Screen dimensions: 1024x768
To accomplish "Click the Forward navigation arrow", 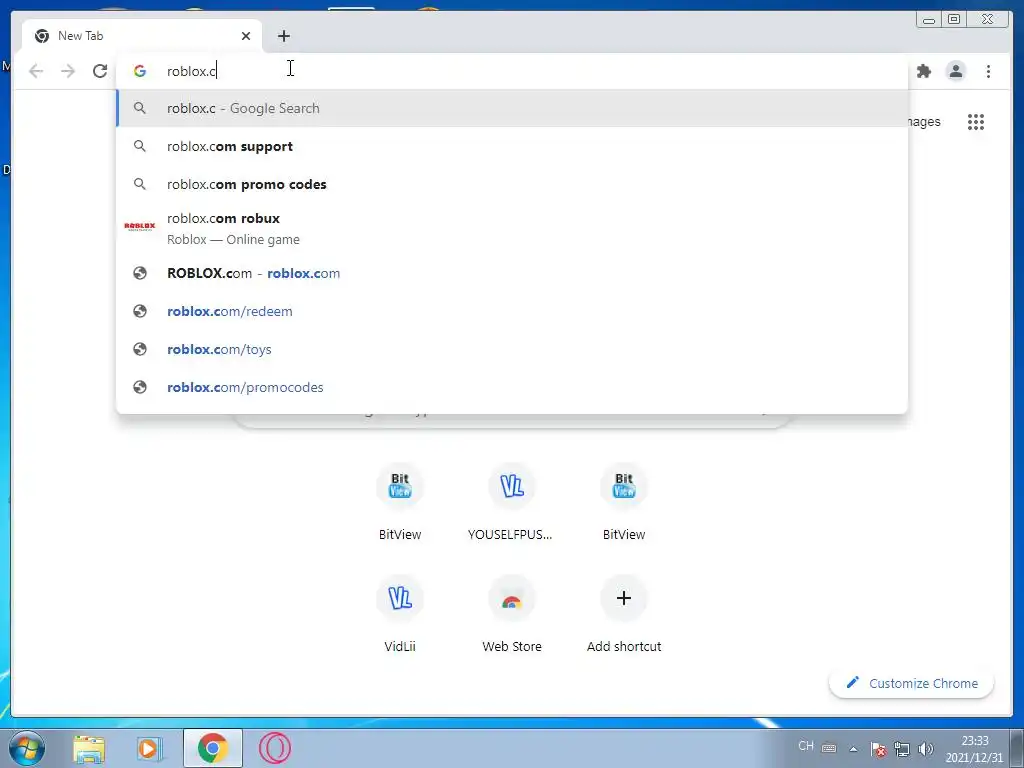I will pos(68,71).
